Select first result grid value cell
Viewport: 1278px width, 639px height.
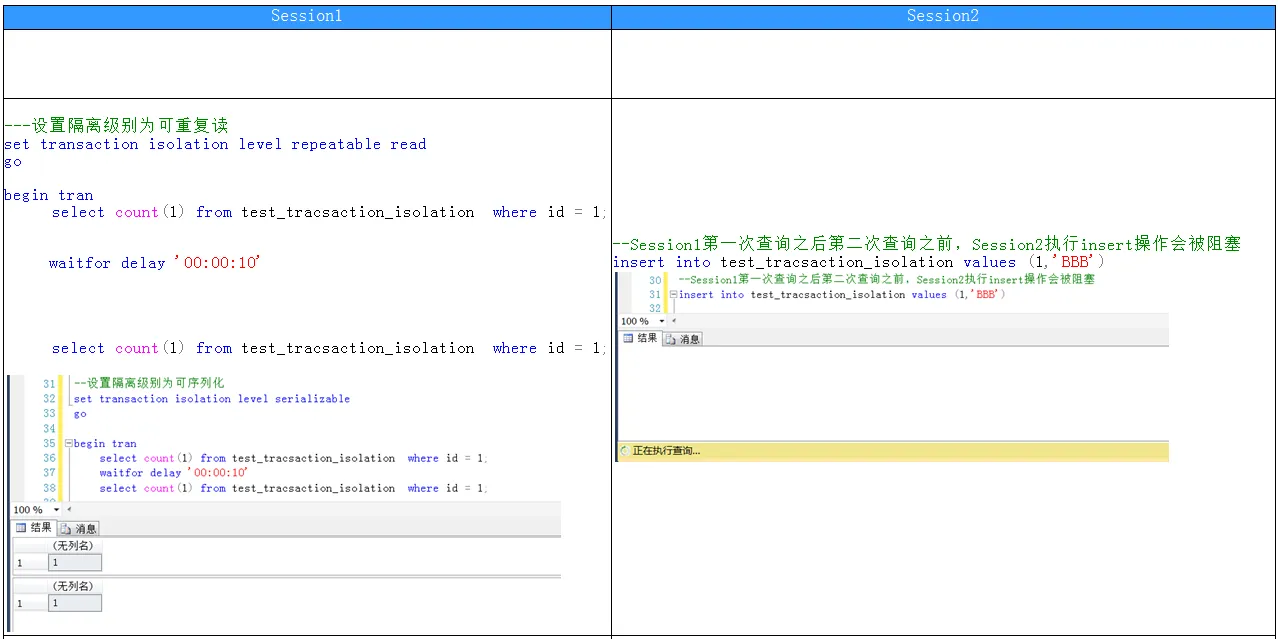[x=75, y=563]
